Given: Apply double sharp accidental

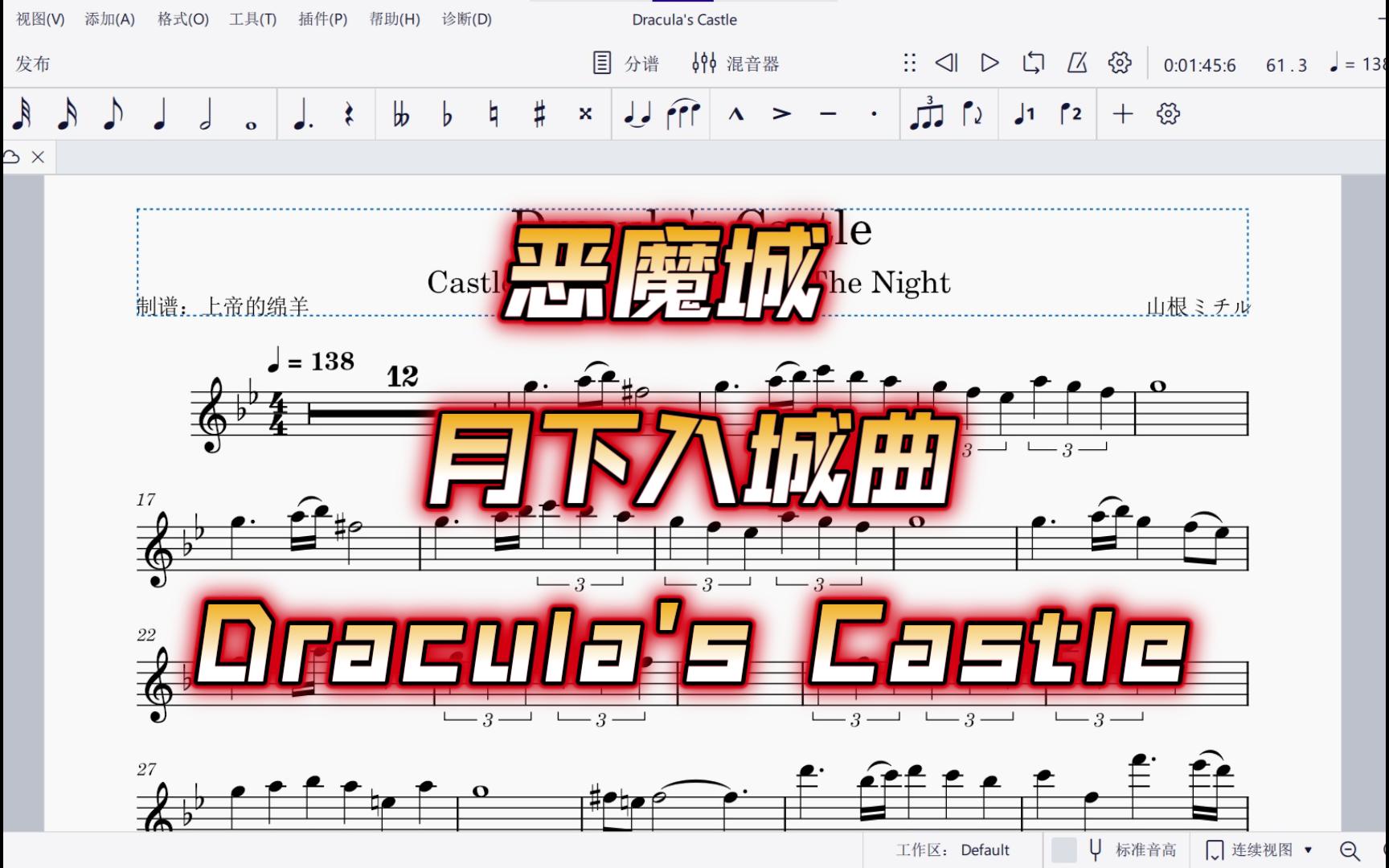Looking at the screenshot, I should [x=585, y=114].
